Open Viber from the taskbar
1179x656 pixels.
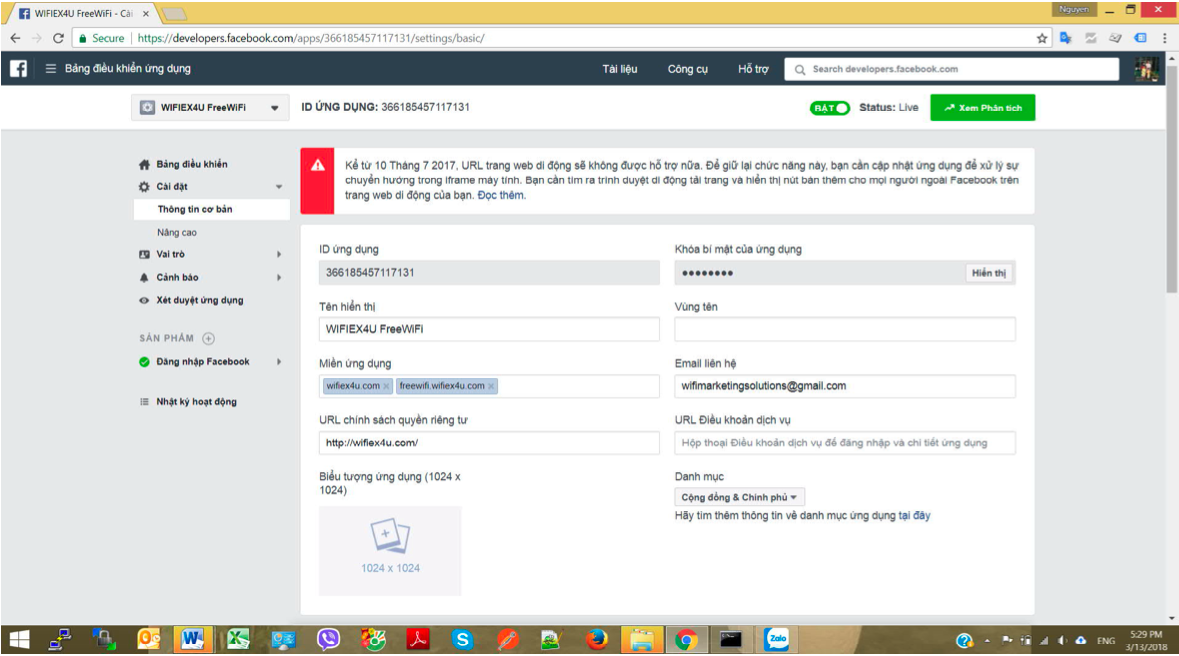328,639
